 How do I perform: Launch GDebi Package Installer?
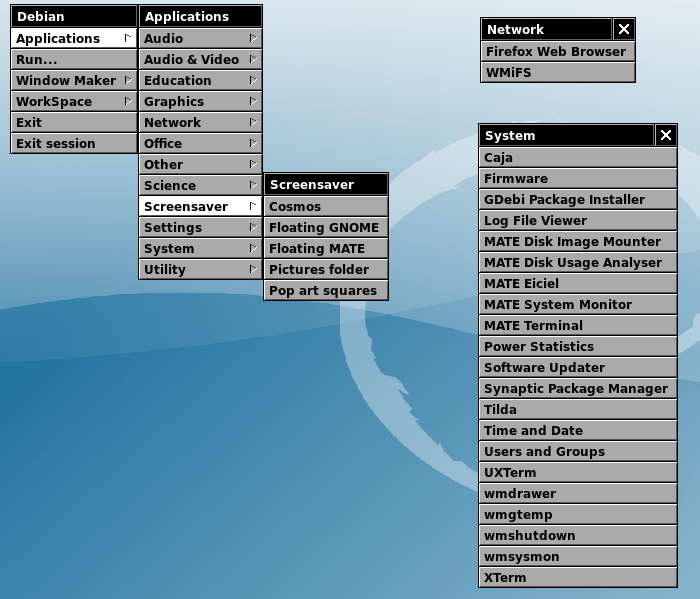[x=578, y=199]
